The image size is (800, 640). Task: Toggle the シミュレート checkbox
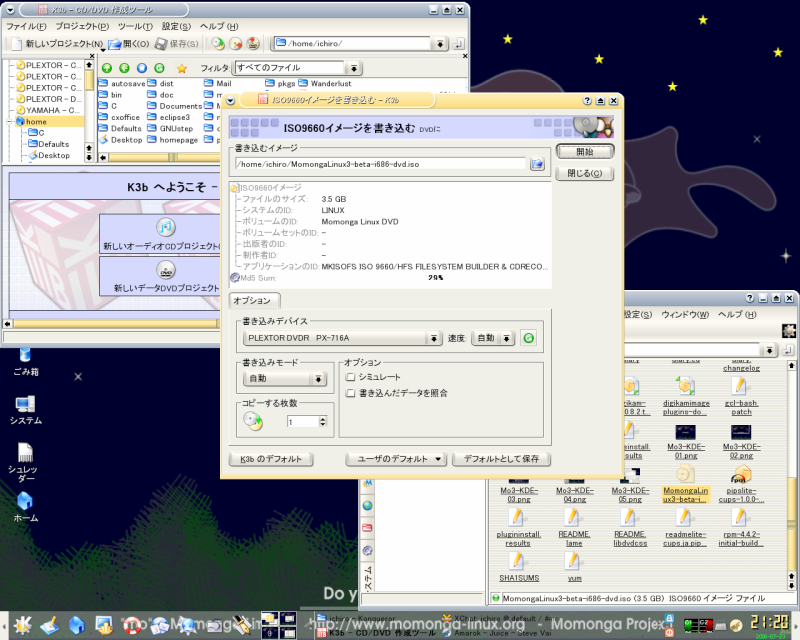click(x=351, y=377)
